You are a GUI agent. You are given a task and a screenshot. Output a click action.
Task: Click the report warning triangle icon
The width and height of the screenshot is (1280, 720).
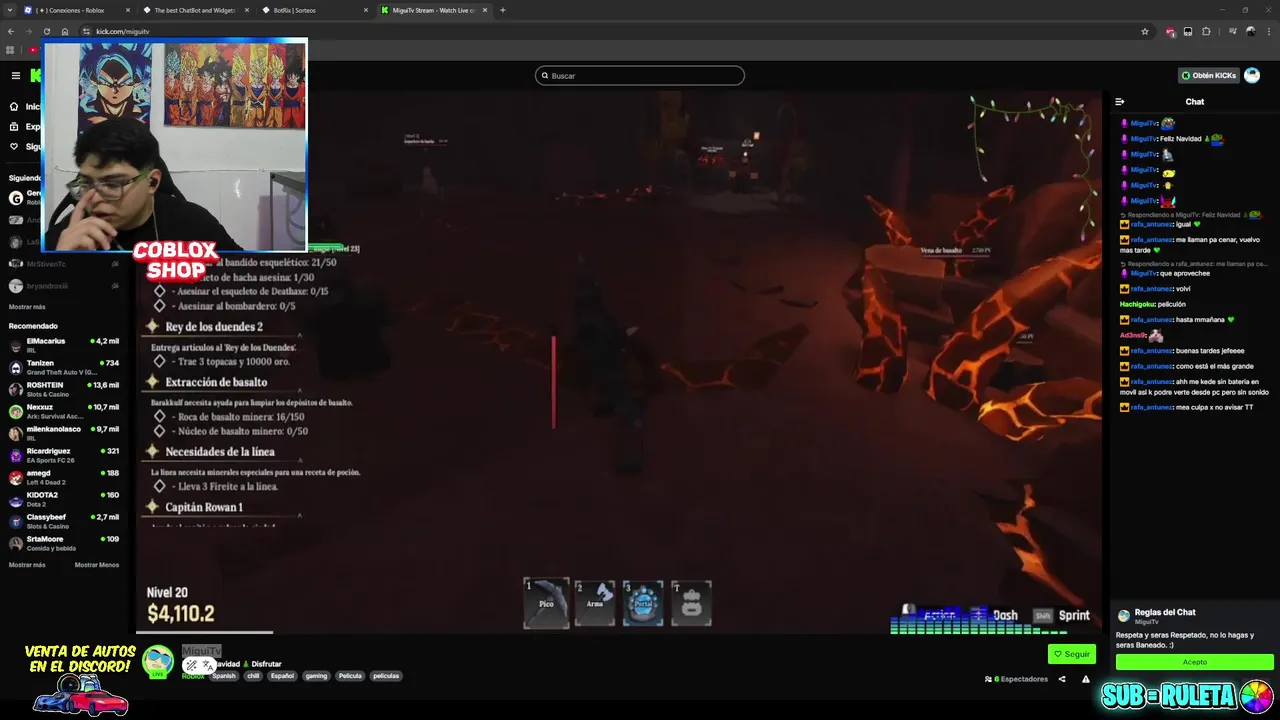coord(1086,679)
